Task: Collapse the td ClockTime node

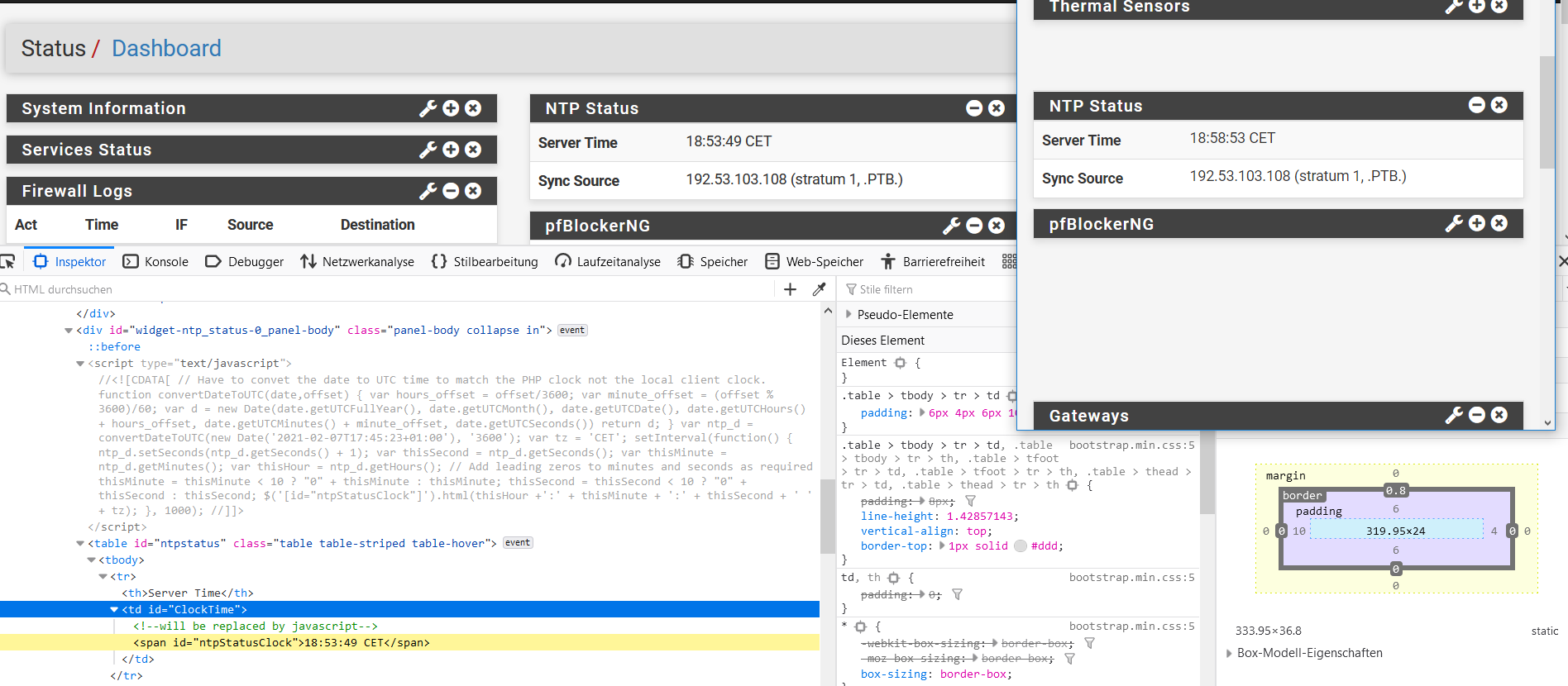Action: [114, 609]
